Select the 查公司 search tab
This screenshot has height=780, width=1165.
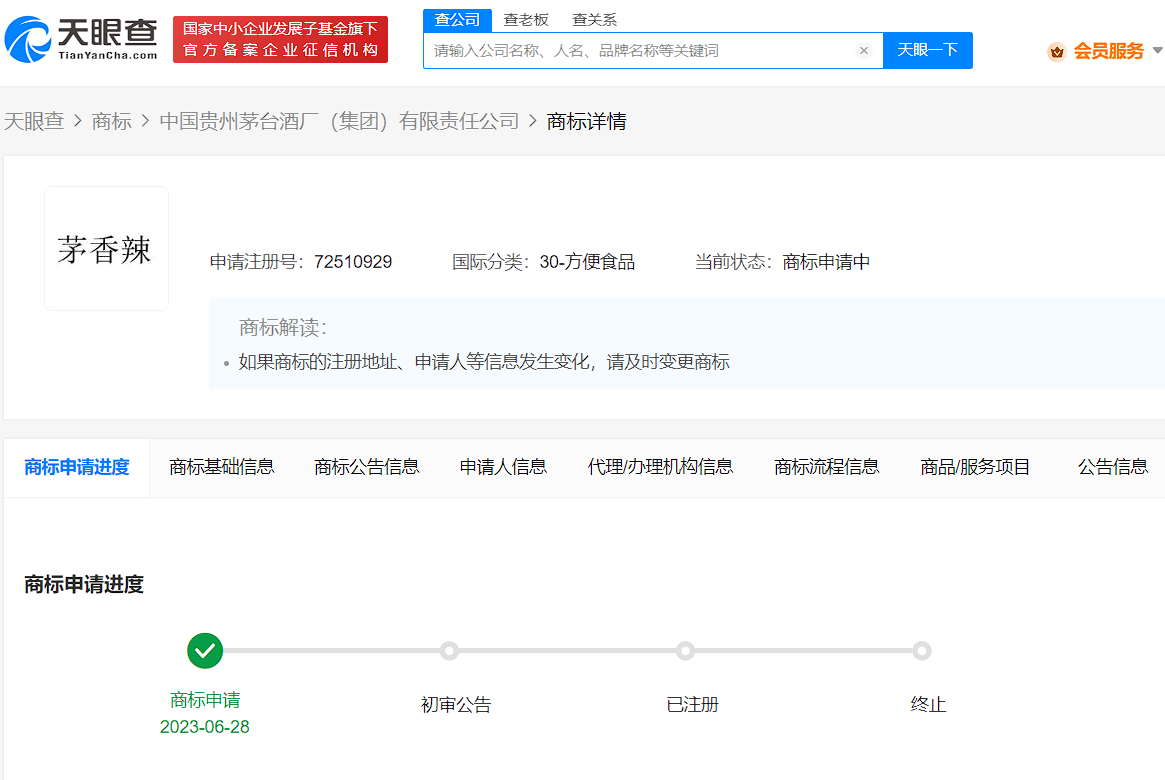pyautogui.click(x=457, y=20)
